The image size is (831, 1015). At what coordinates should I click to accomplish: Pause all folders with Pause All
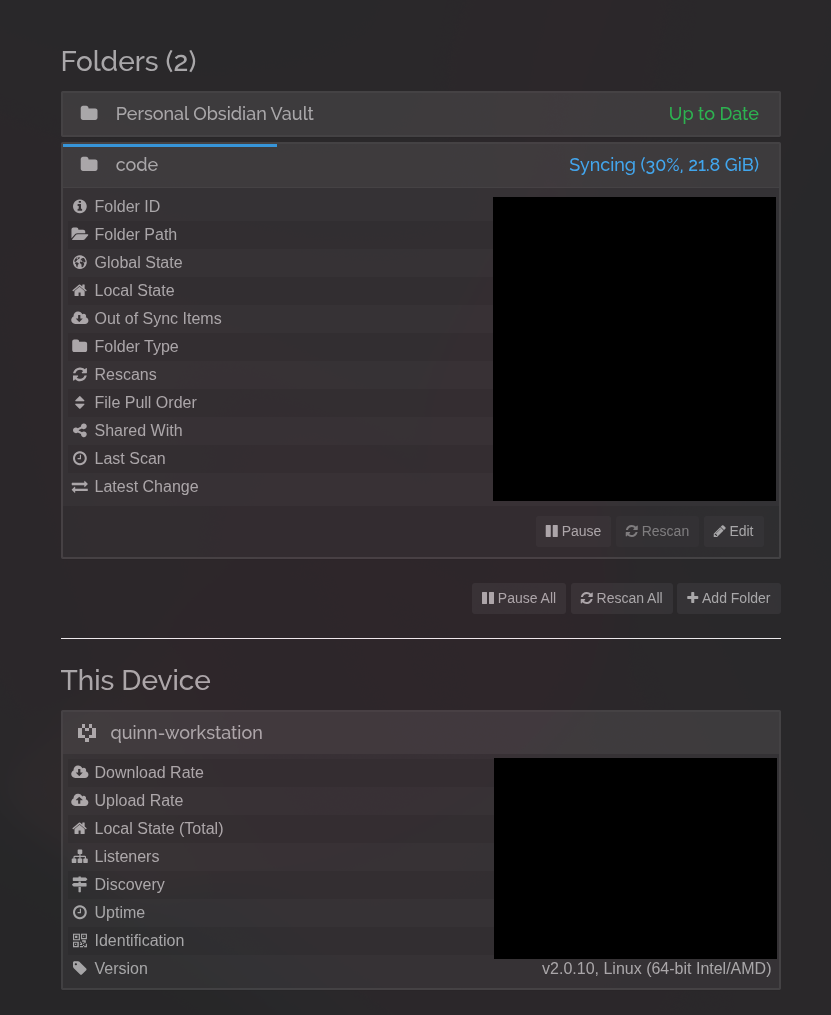click(x=519, y=598)
